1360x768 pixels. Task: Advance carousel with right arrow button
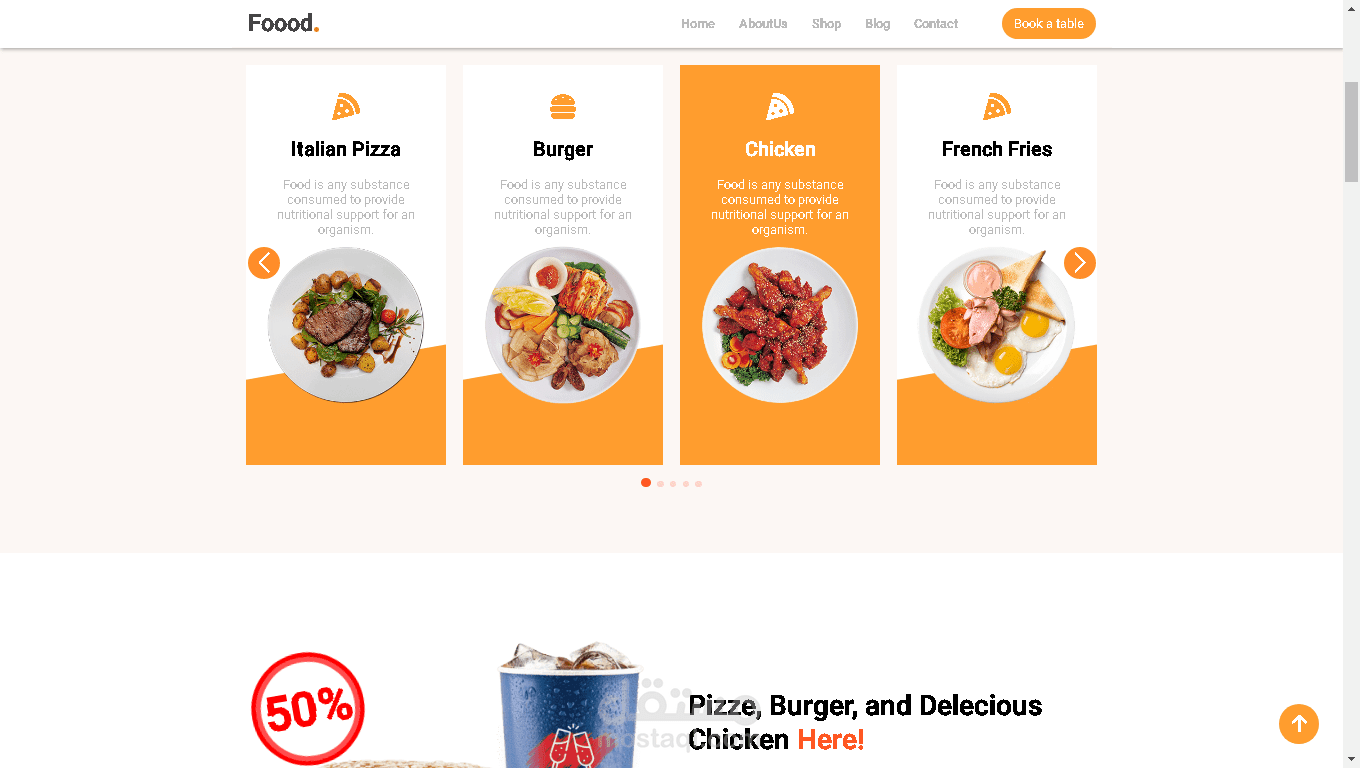(1080, 263)
